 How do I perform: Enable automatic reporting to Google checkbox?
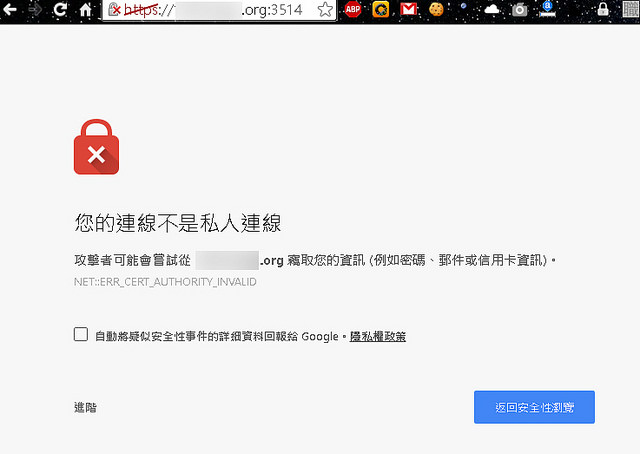tap(81, 335)
